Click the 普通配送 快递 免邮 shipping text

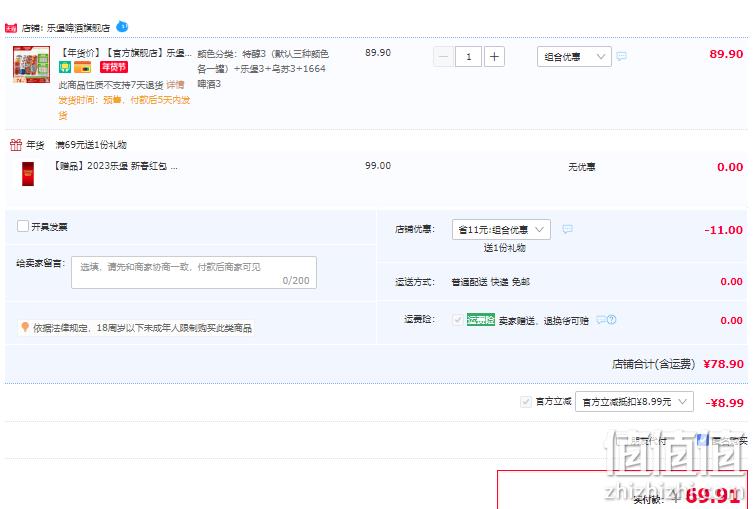click(490, 282)
